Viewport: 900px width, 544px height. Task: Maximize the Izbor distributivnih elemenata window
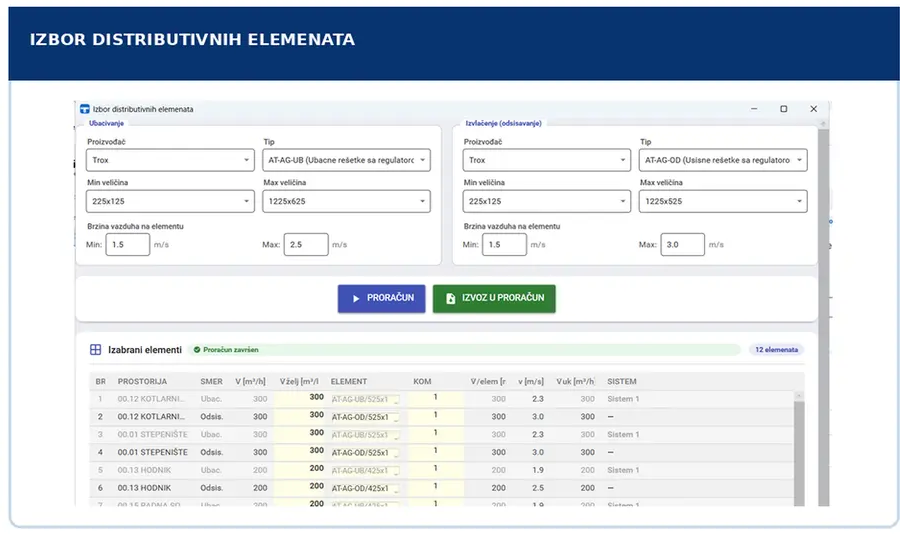coord(783,109)
